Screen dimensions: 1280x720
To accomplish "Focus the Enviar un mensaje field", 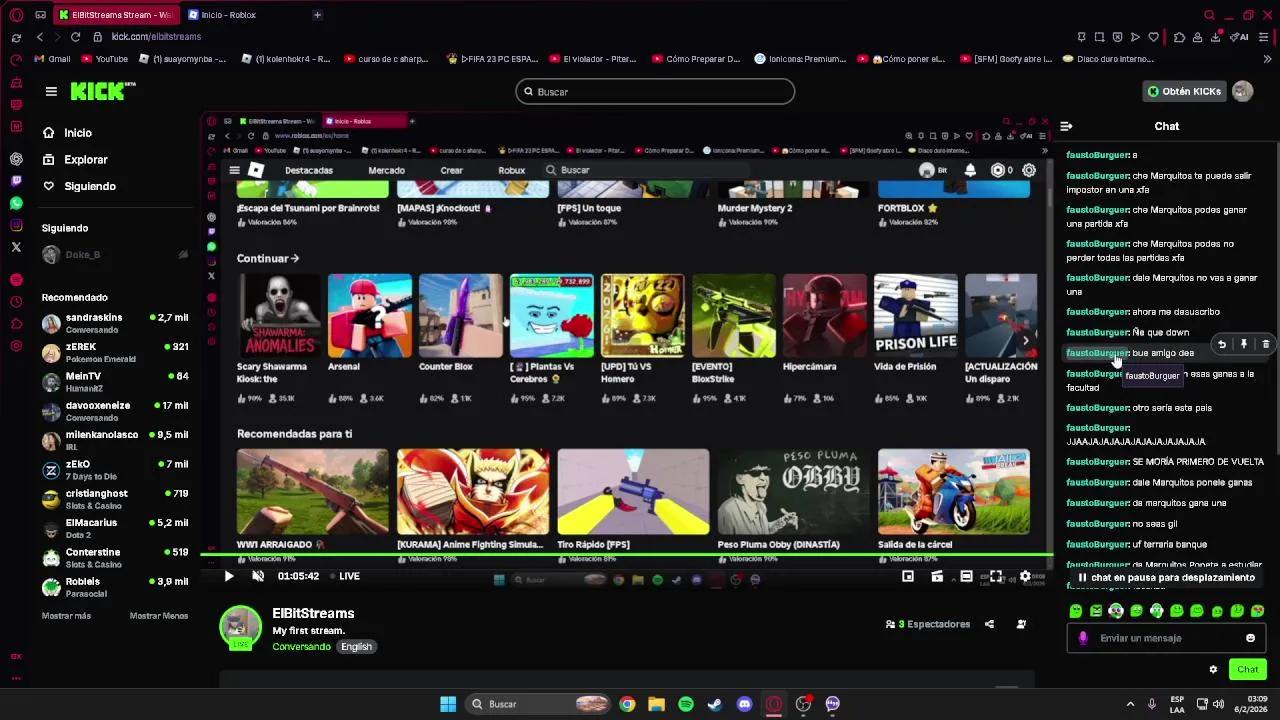I will click(1166, 638).
